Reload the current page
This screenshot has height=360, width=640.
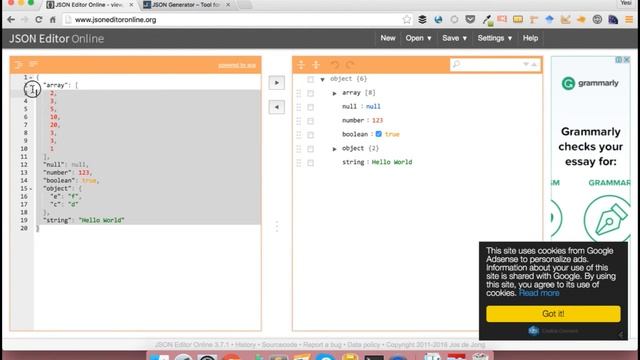[38, 20]
